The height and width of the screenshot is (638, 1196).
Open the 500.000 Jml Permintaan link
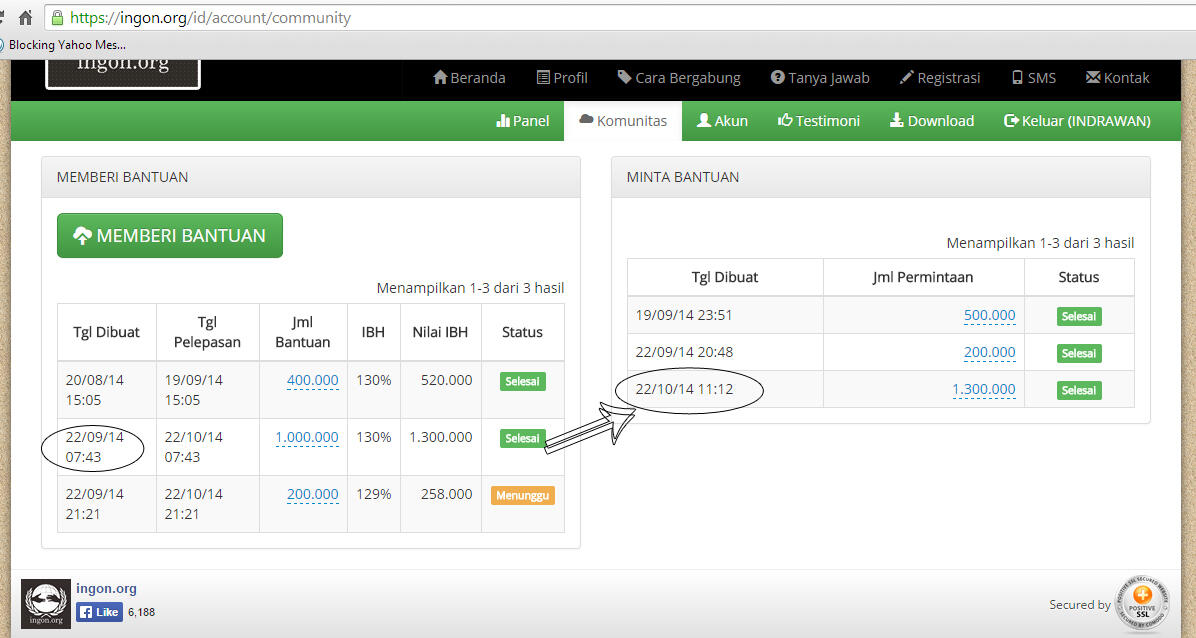pyautogui.click(x=989, y=315)
